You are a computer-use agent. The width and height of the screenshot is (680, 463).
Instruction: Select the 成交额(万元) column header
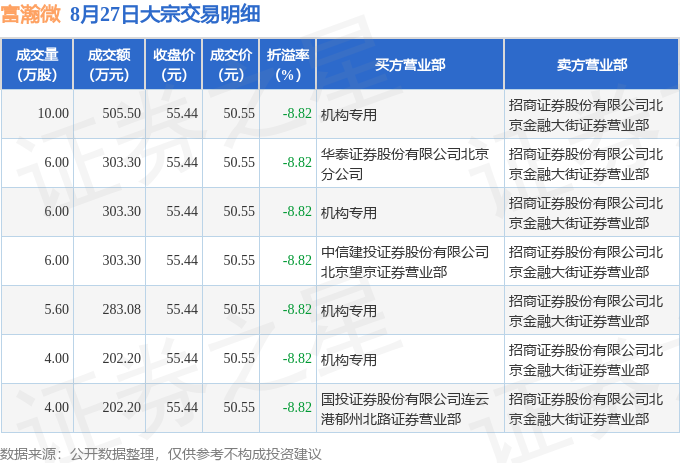coord(109,65)
